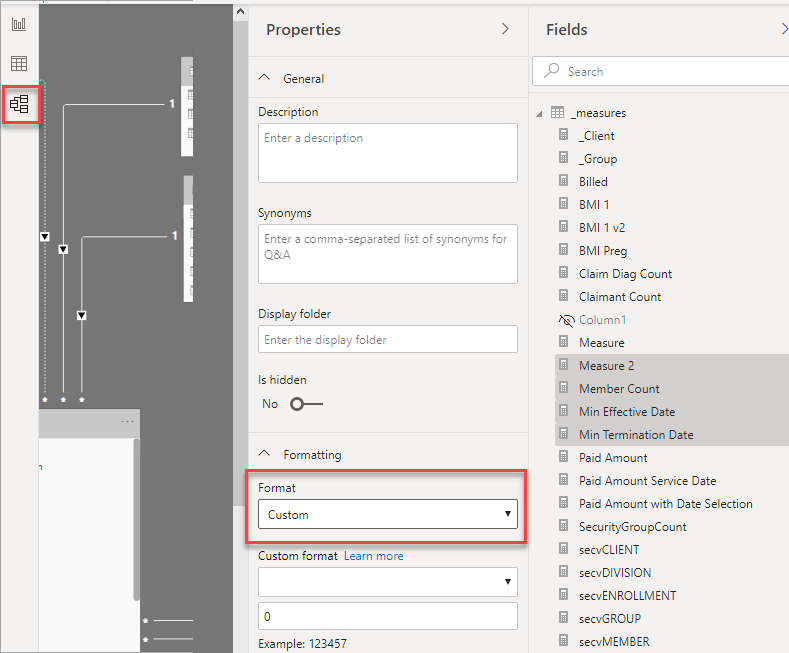Click the _measures table icon

click(x=558, y=112)
